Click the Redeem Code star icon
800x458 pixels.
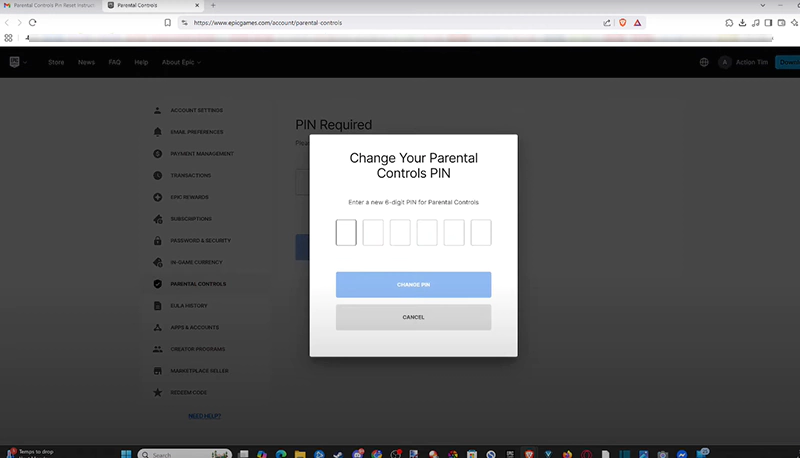coord(158,393)
